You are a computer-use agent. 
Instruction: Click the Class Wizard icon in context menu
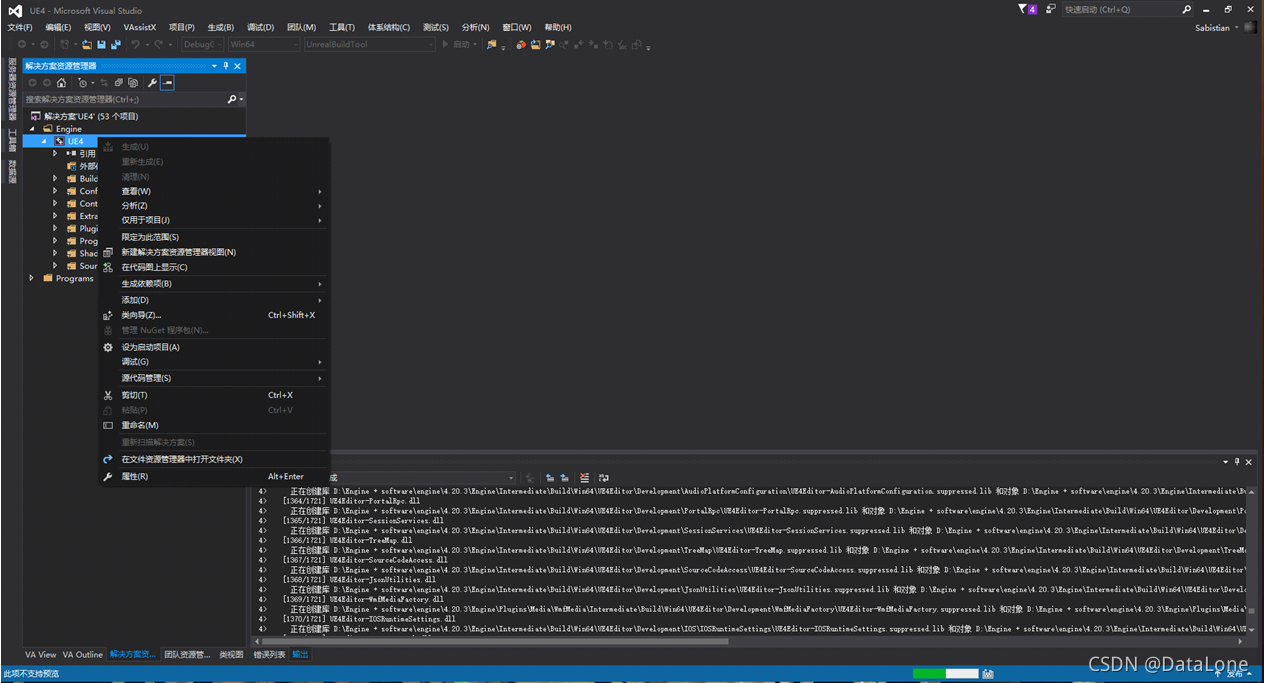(108, 315)
